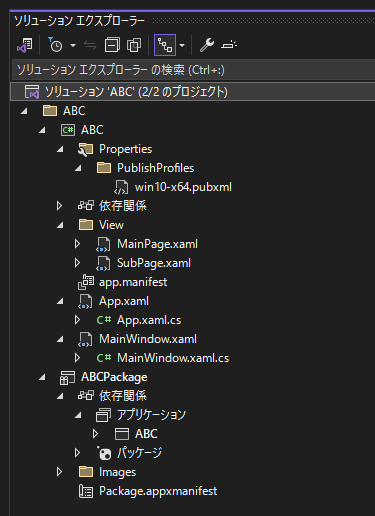
Task: Collapse the App.xaml node
Action: pyautogui.click(x=60, y=301)
